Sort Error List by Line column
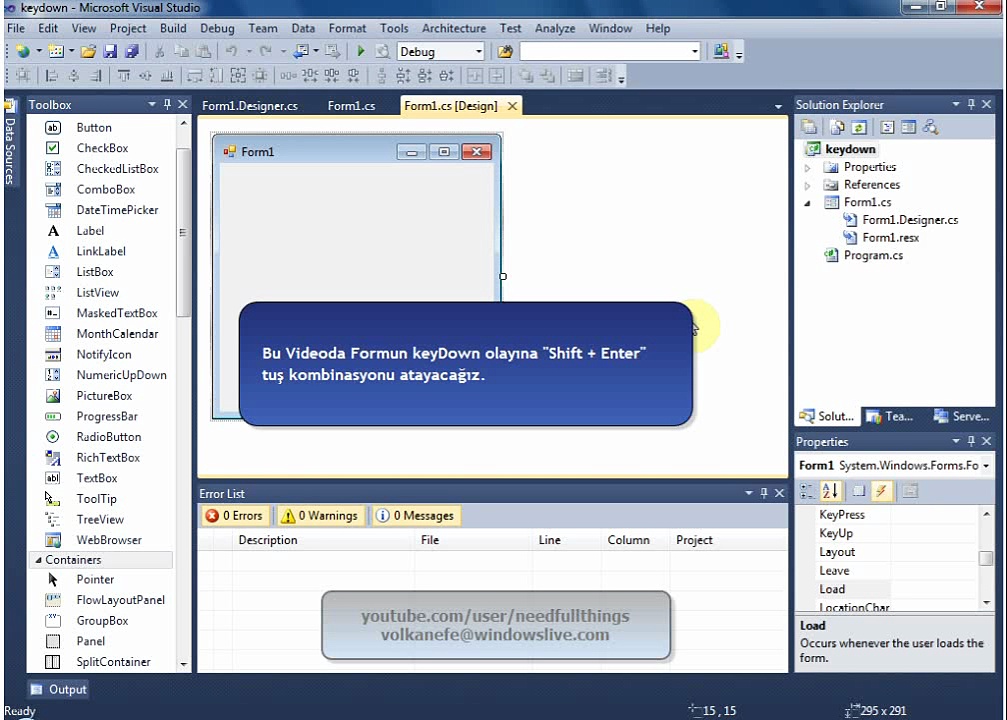Image resolution: width=1007 pixels, height=720 pixels. point(550,540)
